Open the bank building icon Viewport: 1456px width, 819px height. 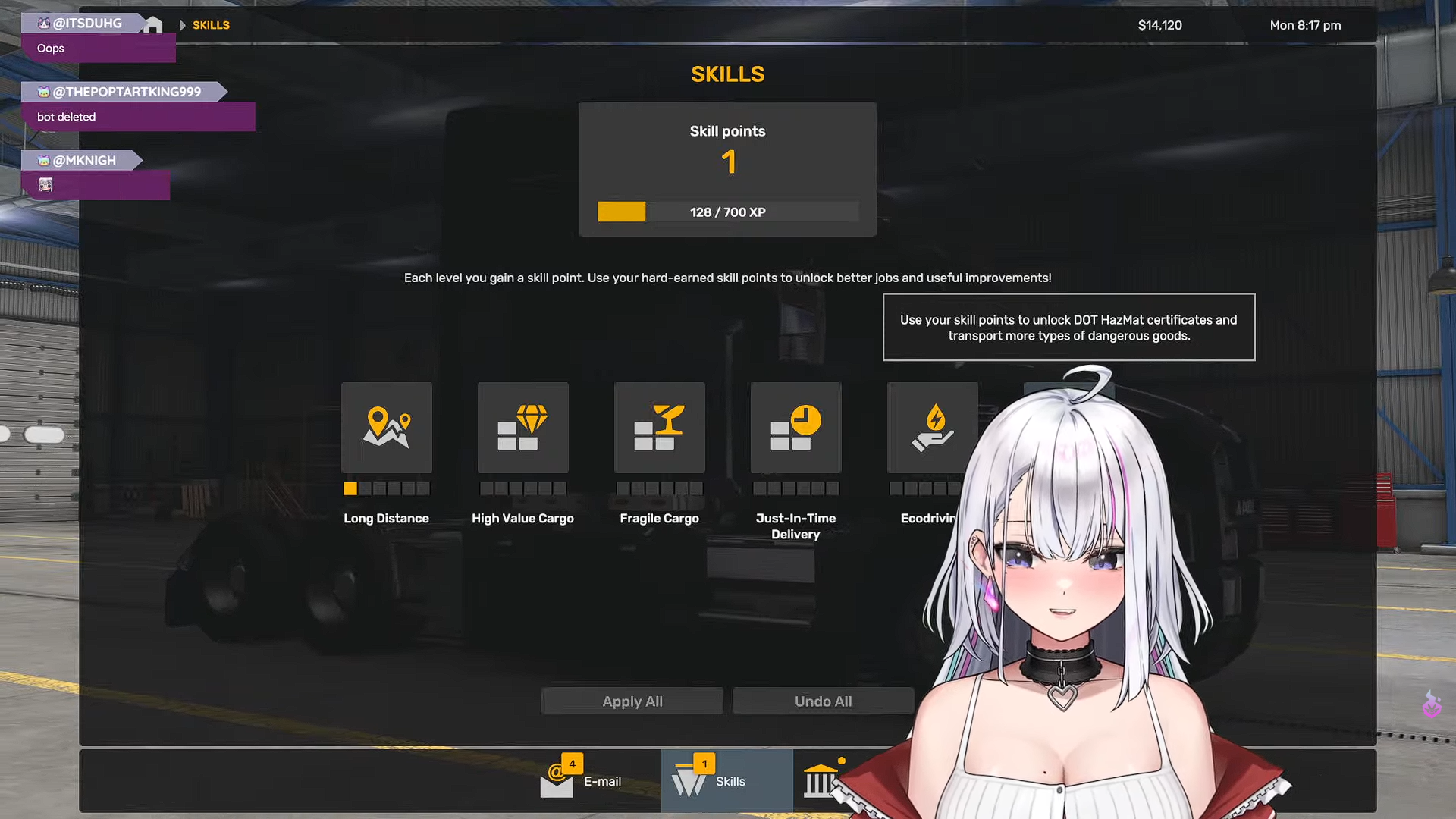pyautogui.click(x=820, y=781)
